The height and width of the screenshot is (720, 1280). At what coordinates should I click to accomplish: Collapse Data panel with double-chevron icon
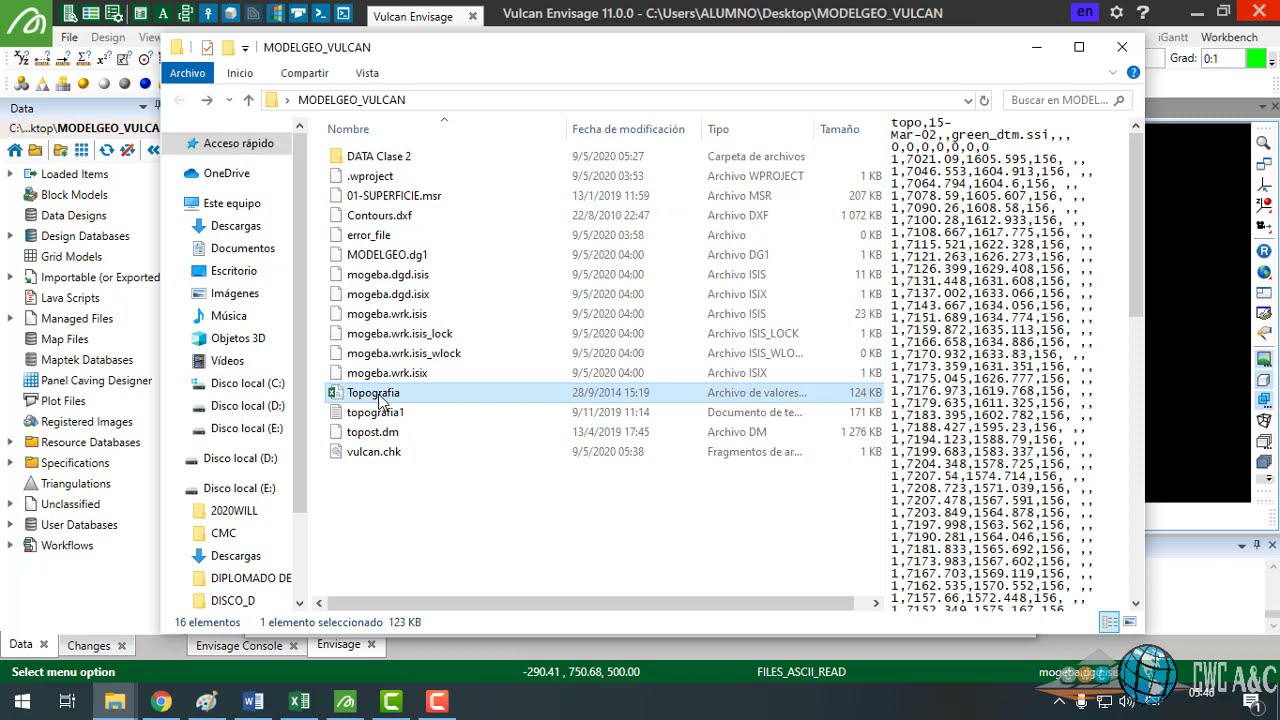tap(152, 150)
